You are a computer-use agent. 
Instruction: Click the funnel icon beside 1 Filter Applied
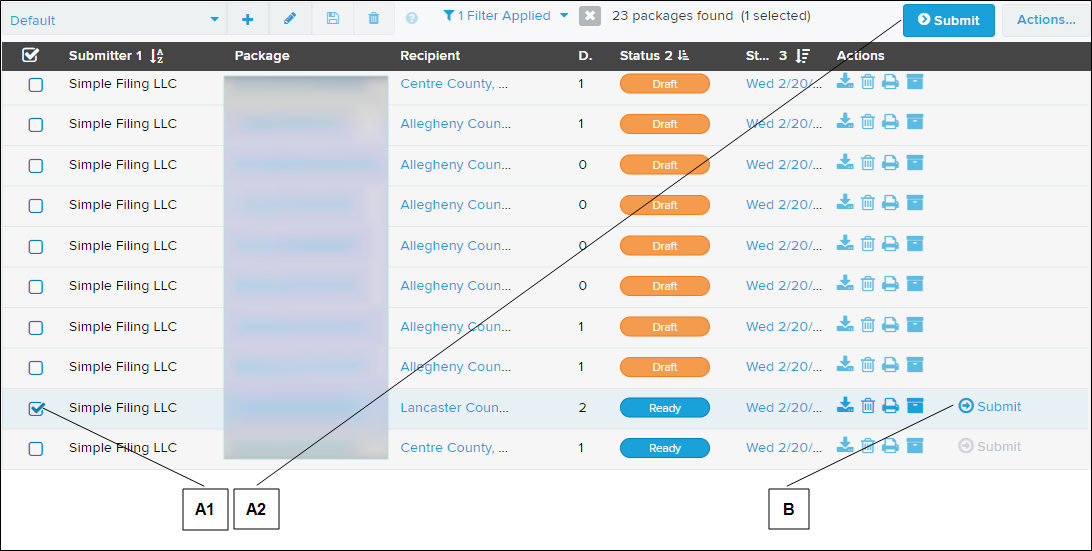click(449, 15)
